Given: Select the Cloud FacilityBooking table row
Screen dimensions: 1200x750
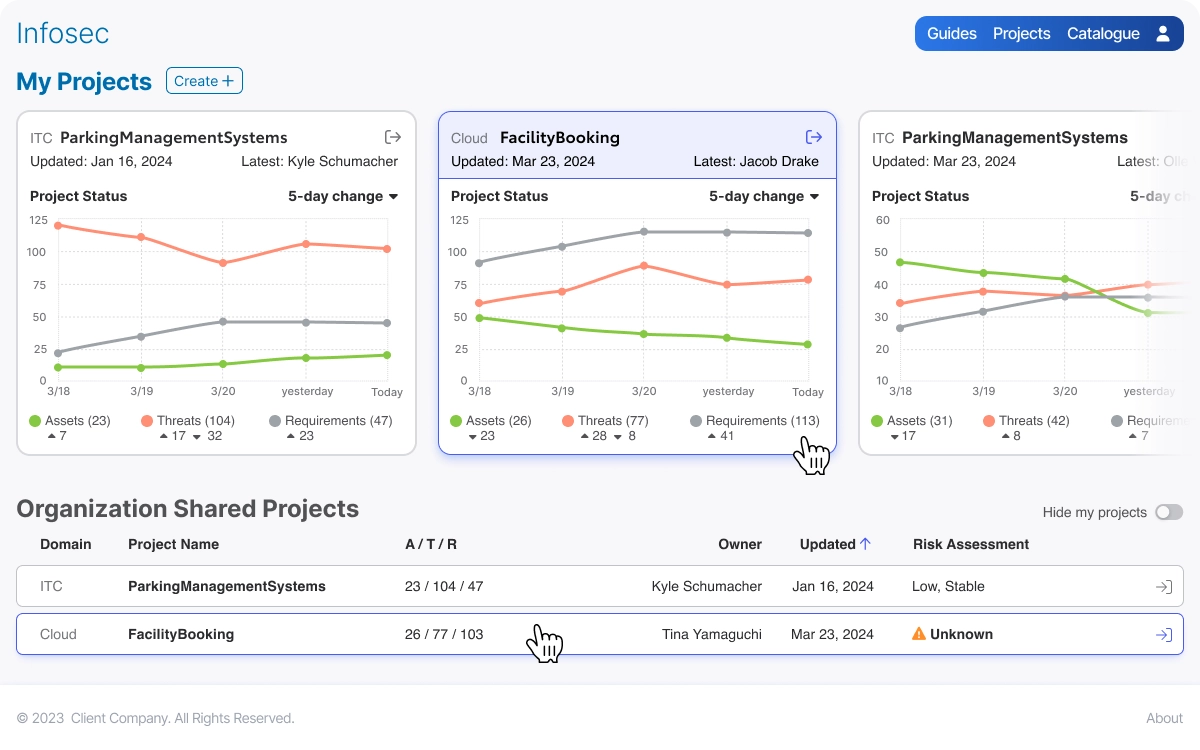Looking at the screenshot, I should tap(600, 634).
